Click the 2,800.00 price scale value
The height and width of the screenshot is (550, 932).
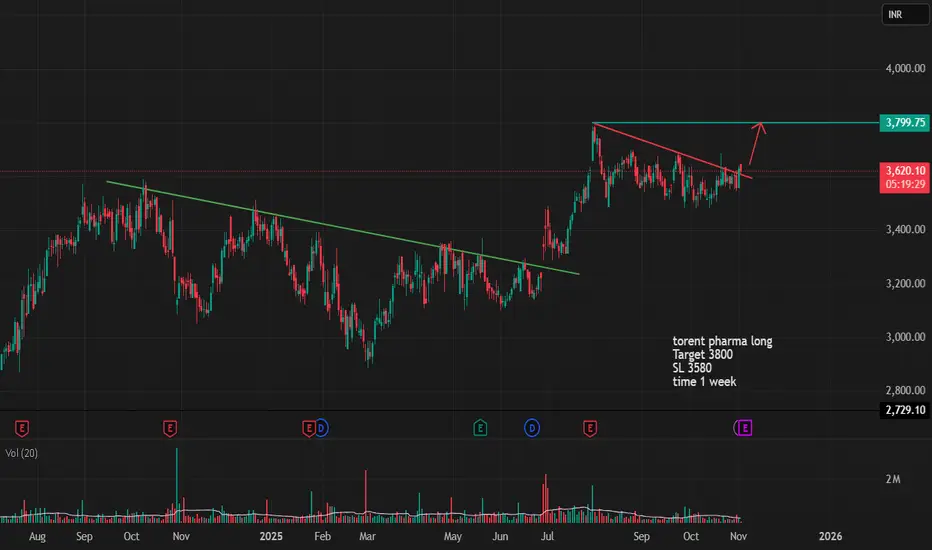(x=905, y=390)
